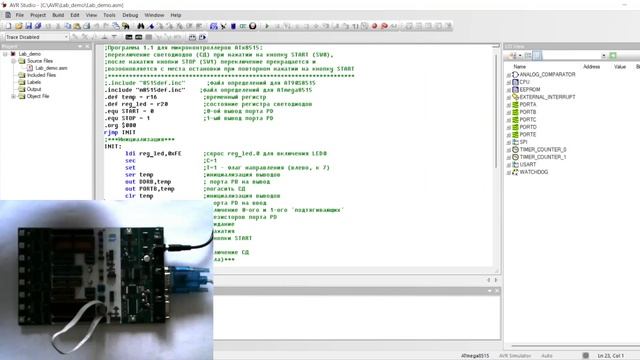Toggle bookmark with the blue flag icon
640x360 pixels.
tap(151, 26)
